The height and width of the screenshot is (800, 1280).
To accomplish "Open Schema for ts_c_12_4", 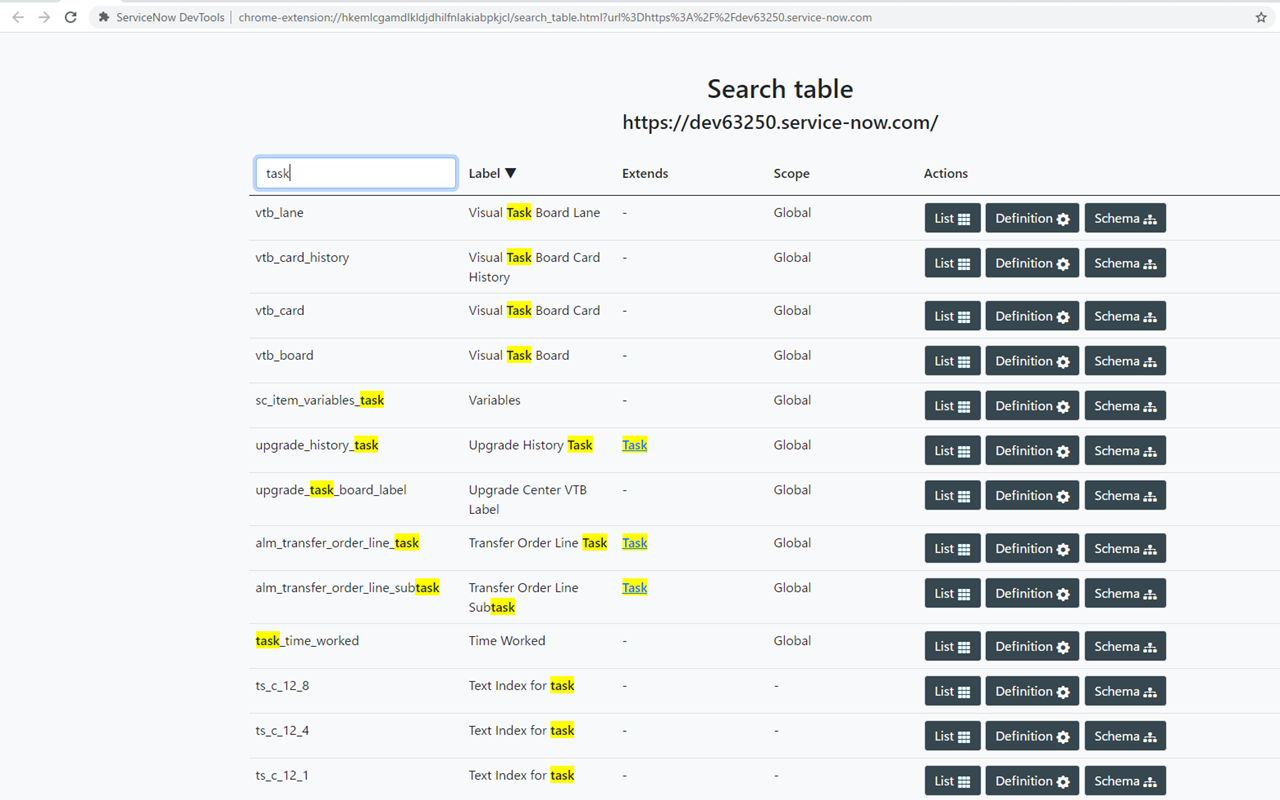I will [x=1125, y=737].
